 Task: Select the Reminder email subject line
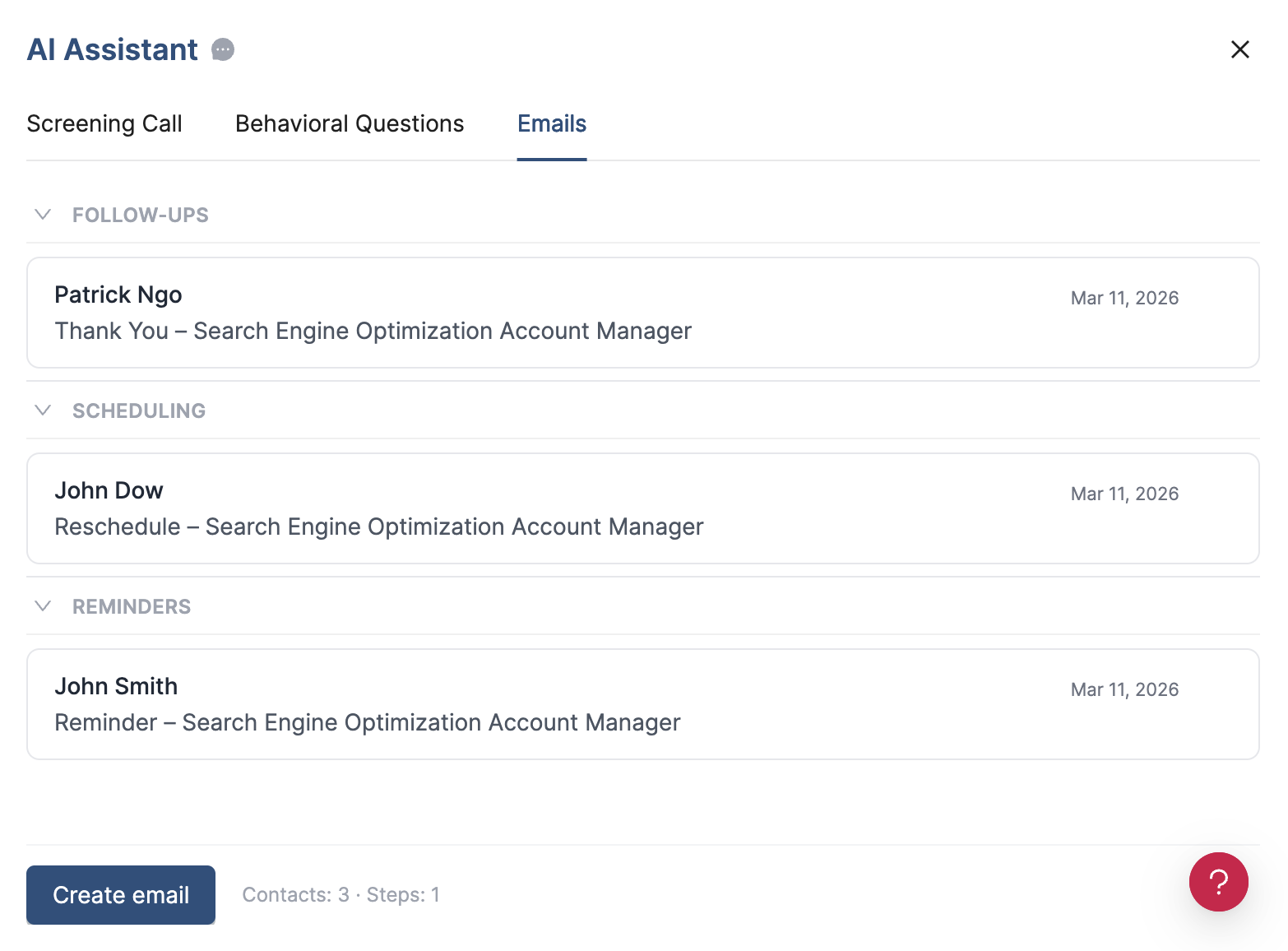pyautogui.click(x=368, y=722)
